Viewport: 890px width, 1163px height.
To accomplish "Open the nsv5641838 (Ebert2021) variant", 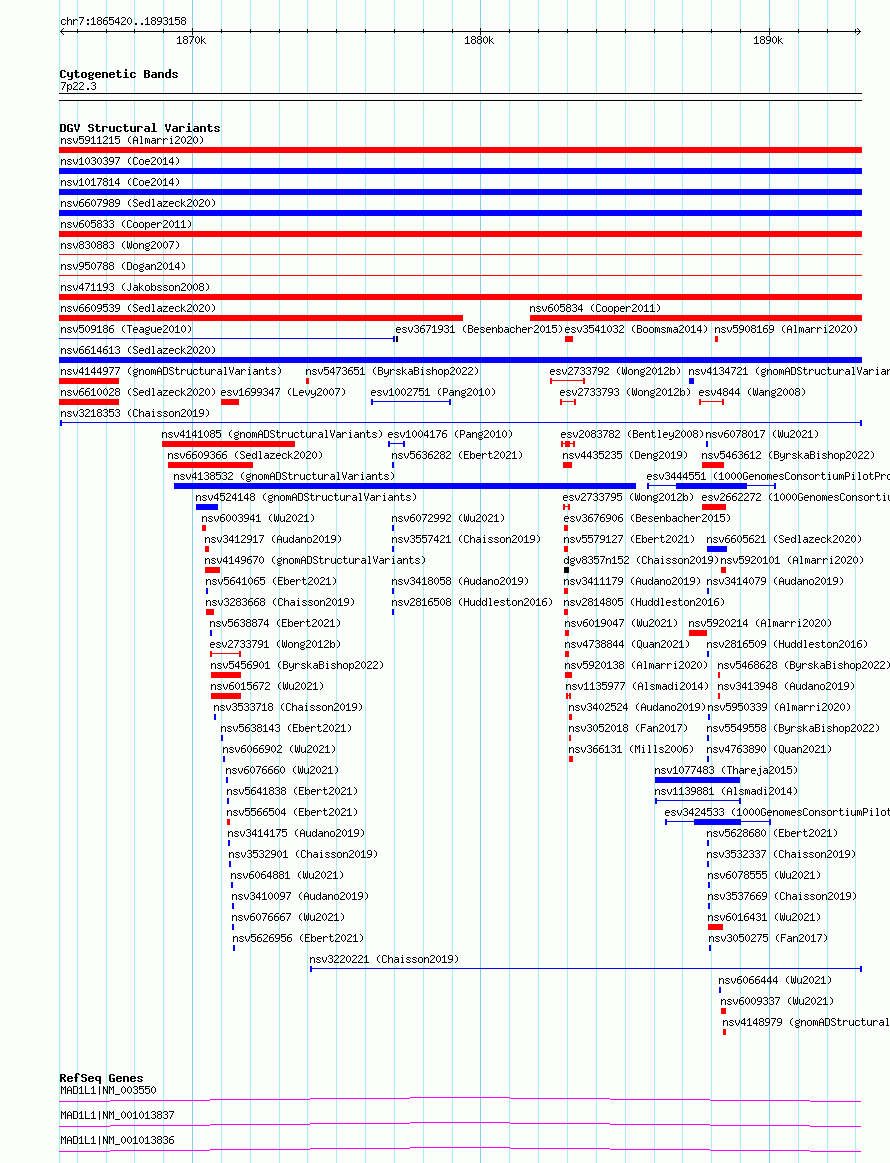I will tap(292, 791).
